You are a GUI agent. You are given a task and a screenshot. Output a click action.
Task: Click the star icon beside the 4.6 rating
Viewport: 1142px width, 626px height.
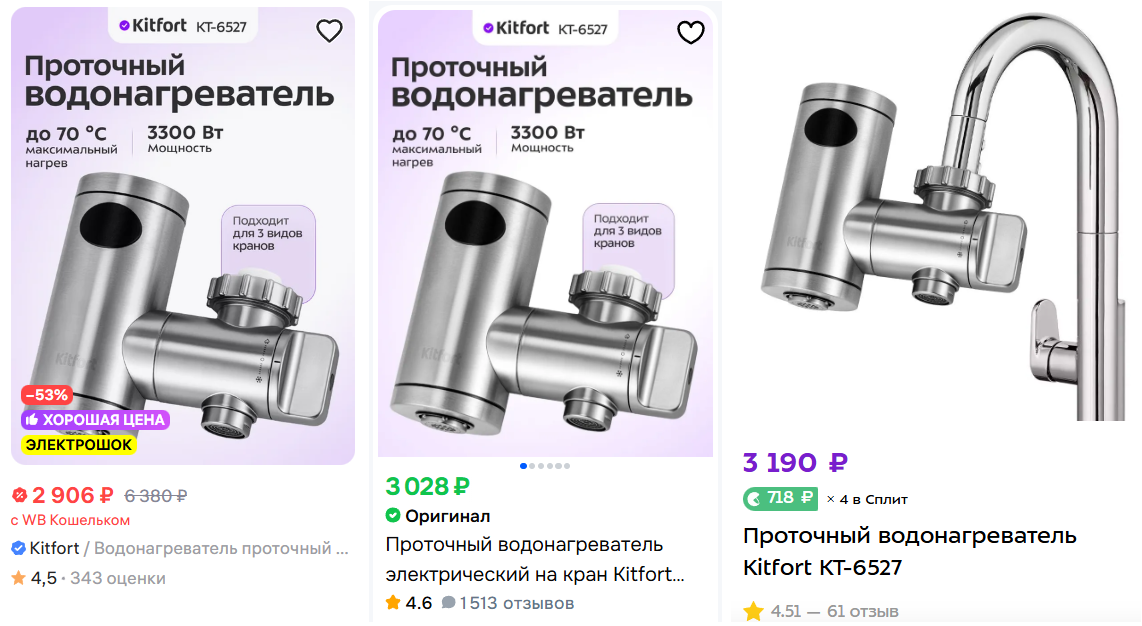click(x=393, y=603)
